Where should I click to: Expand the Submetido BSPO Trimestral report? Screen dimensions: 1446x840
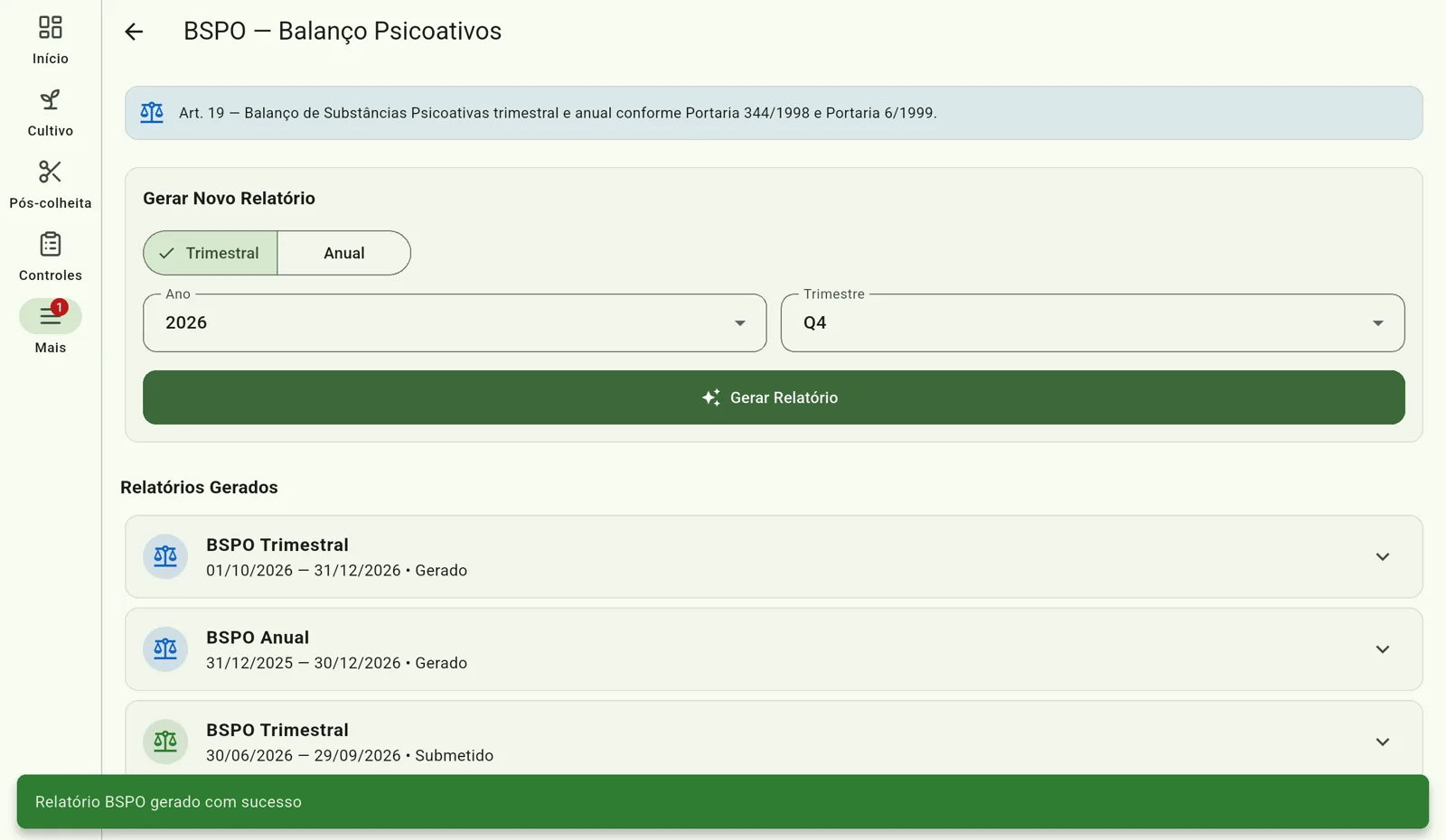(1383, 742)
